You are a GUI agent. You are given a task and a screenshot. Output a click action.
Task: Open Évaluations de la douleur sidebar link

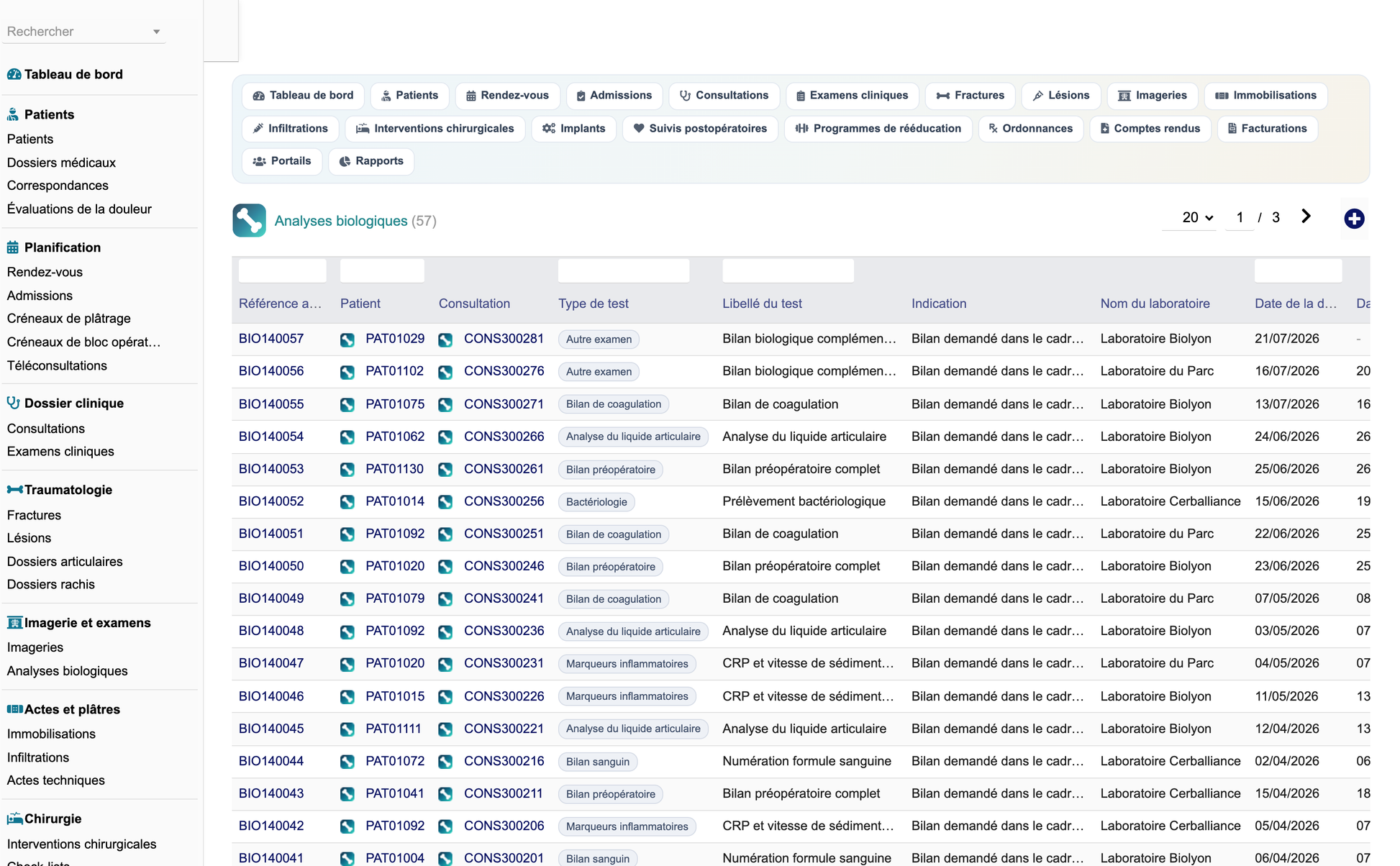click(x=79, y=209)
